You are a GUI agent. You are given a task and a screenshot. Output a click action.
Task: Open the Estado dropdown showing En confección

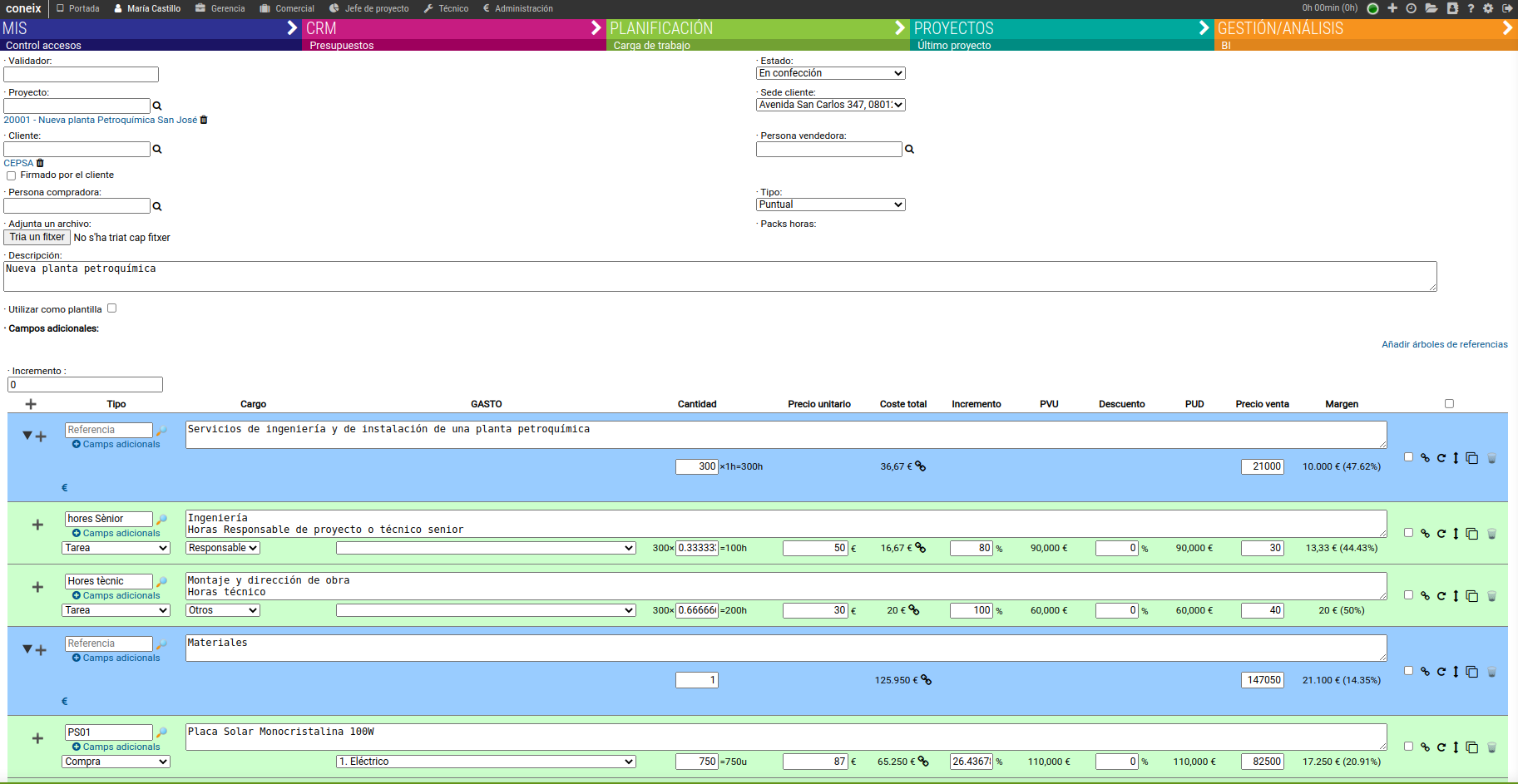pyautogui.click(x=830, y=73)
